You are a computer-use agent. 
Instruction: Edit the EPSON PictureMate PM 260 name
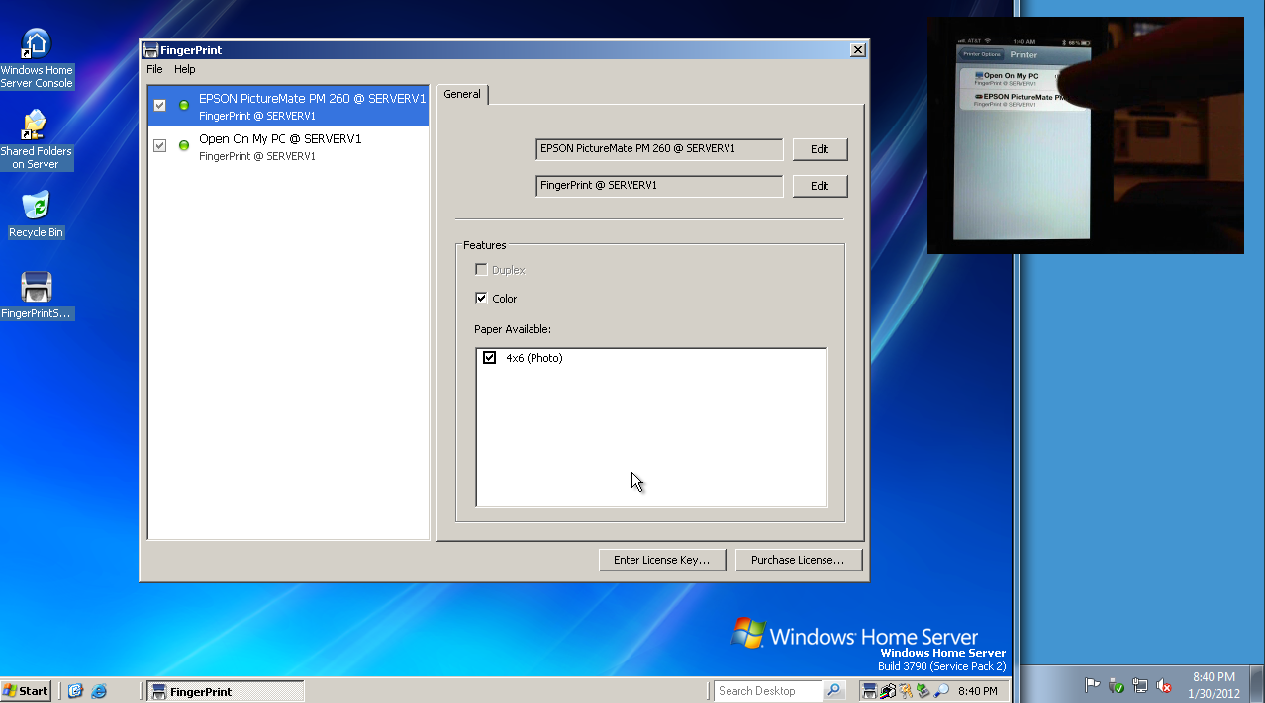820,149
